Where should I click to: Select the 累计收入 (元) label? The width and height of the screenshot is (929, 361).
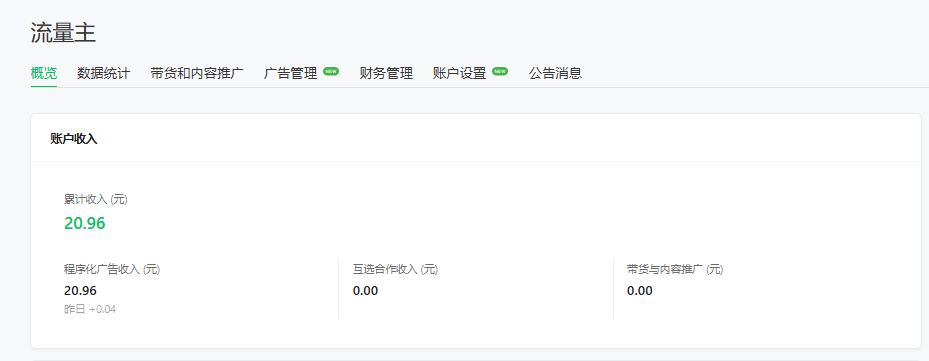click(x=96, y=200)
